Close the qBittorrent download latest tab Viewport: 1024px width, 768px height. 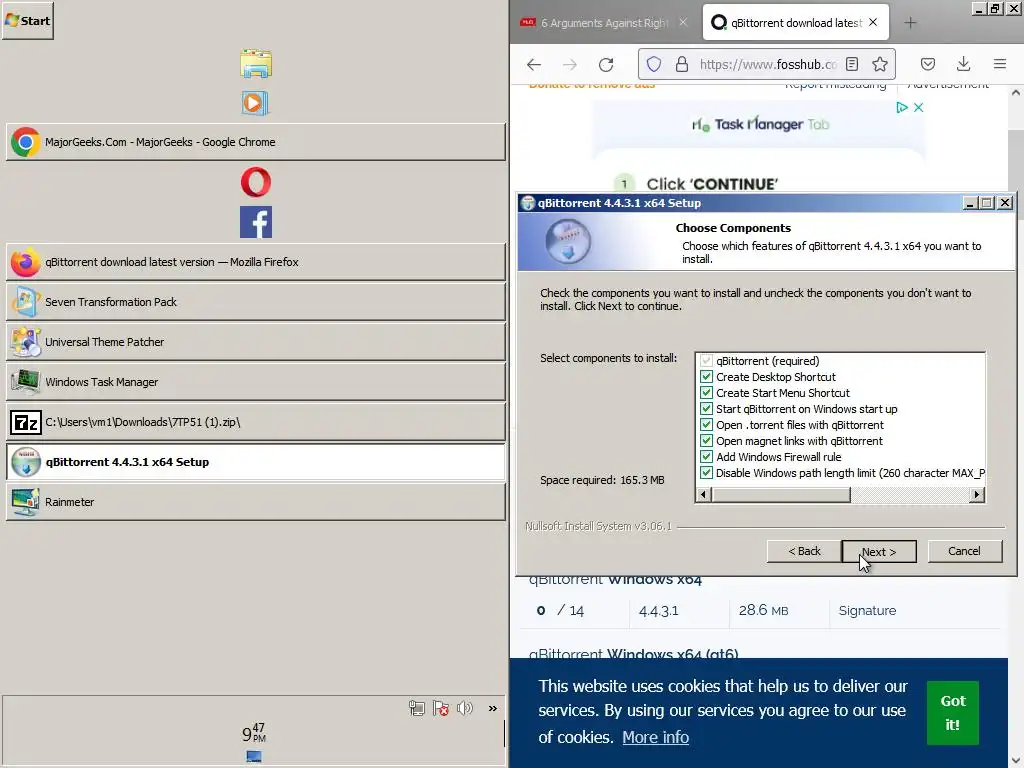click(873, 22)
